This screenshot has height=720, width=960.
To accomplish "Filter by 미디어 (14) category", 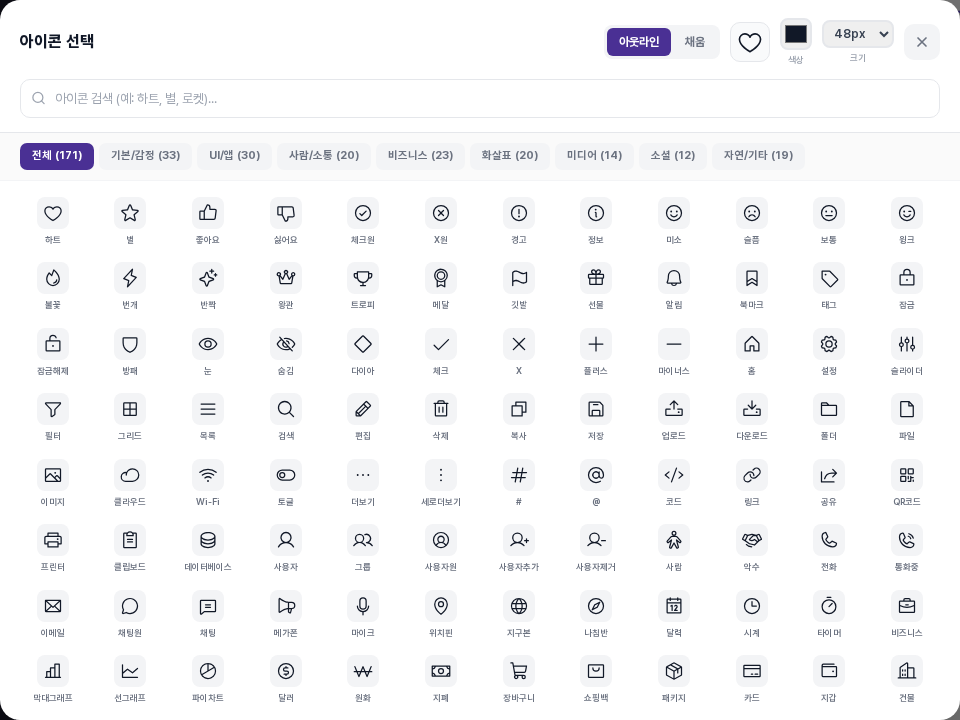I will pos(594,156).
